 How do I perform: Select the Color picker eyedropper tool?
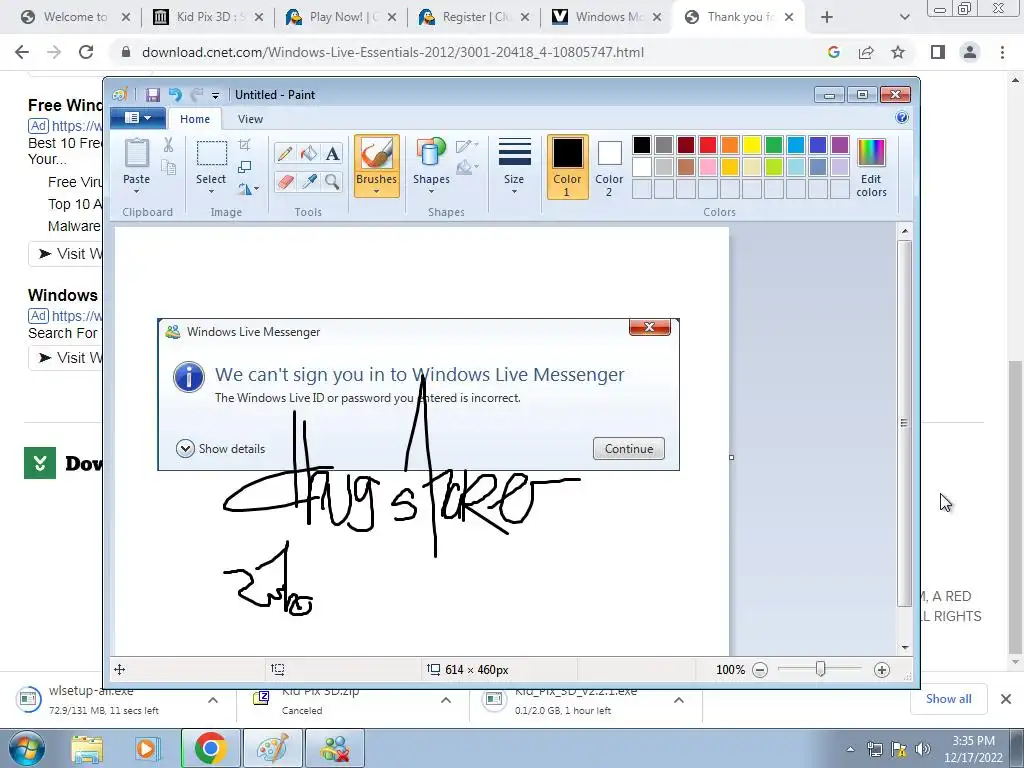308,181
